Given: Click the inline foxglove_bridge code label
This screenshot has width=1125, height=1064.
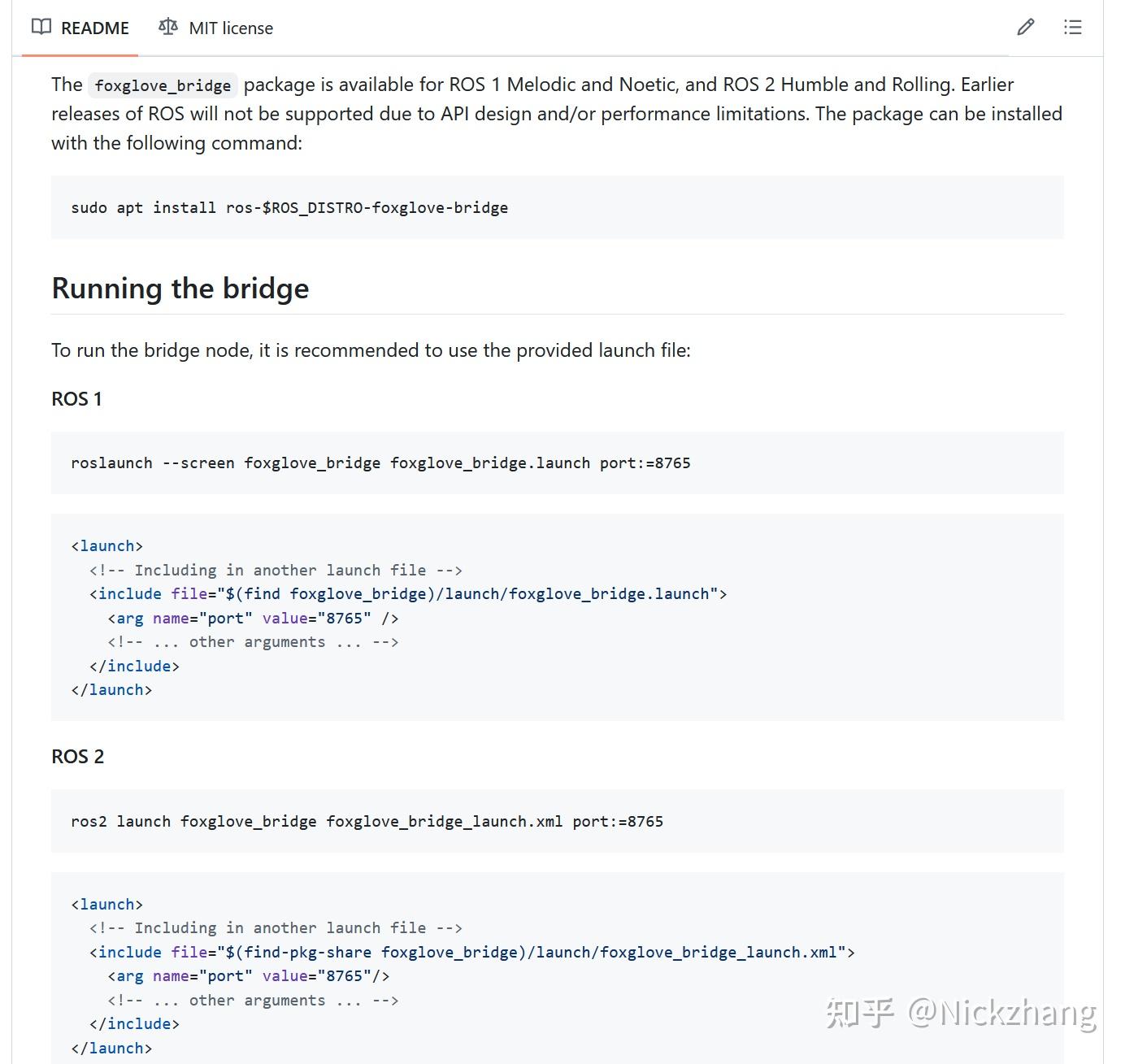Looking at the screenshot, I should pyautogui.click(x=163, y=85).
